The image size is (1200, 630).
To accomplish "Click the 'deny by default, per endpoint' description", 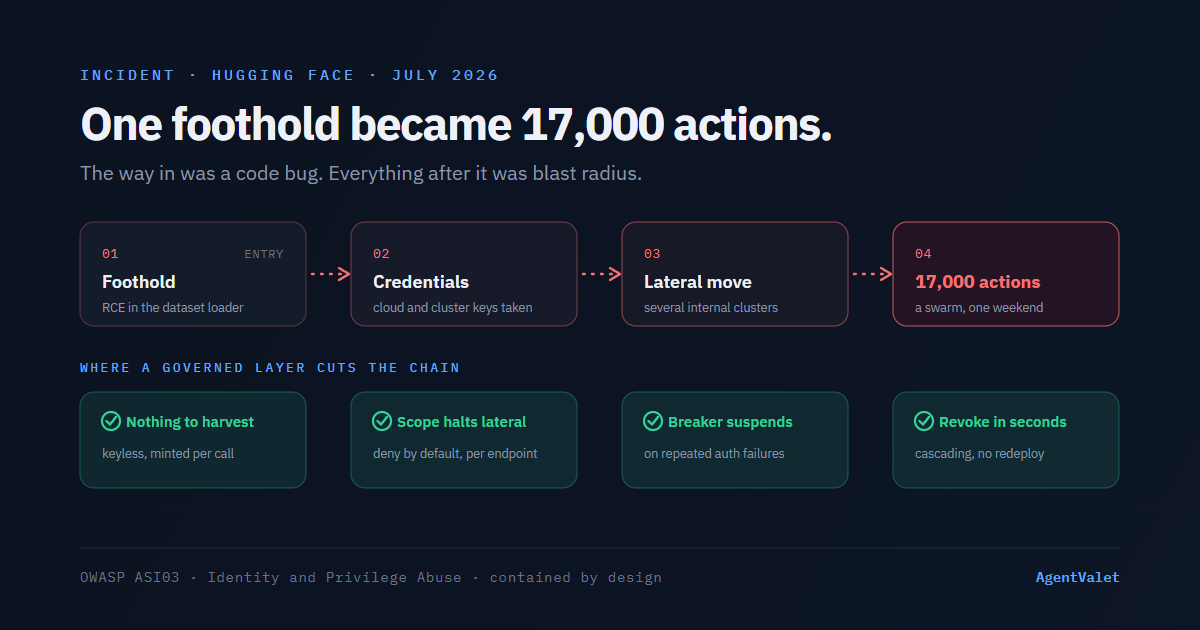I will point(455,453).
